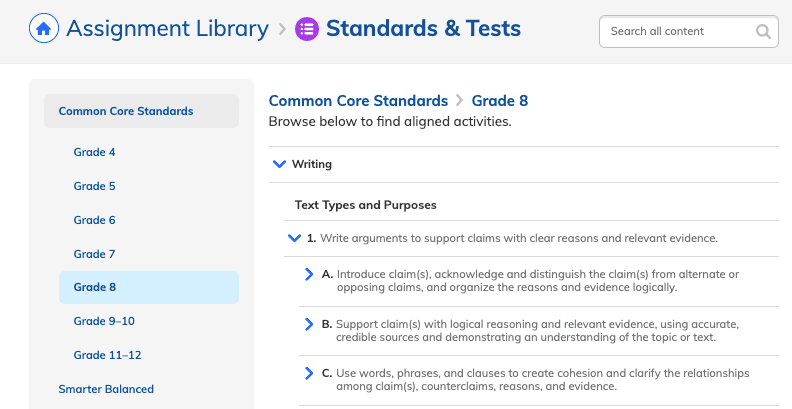Switch to Grade 11–12 standards

click(107, 355)
